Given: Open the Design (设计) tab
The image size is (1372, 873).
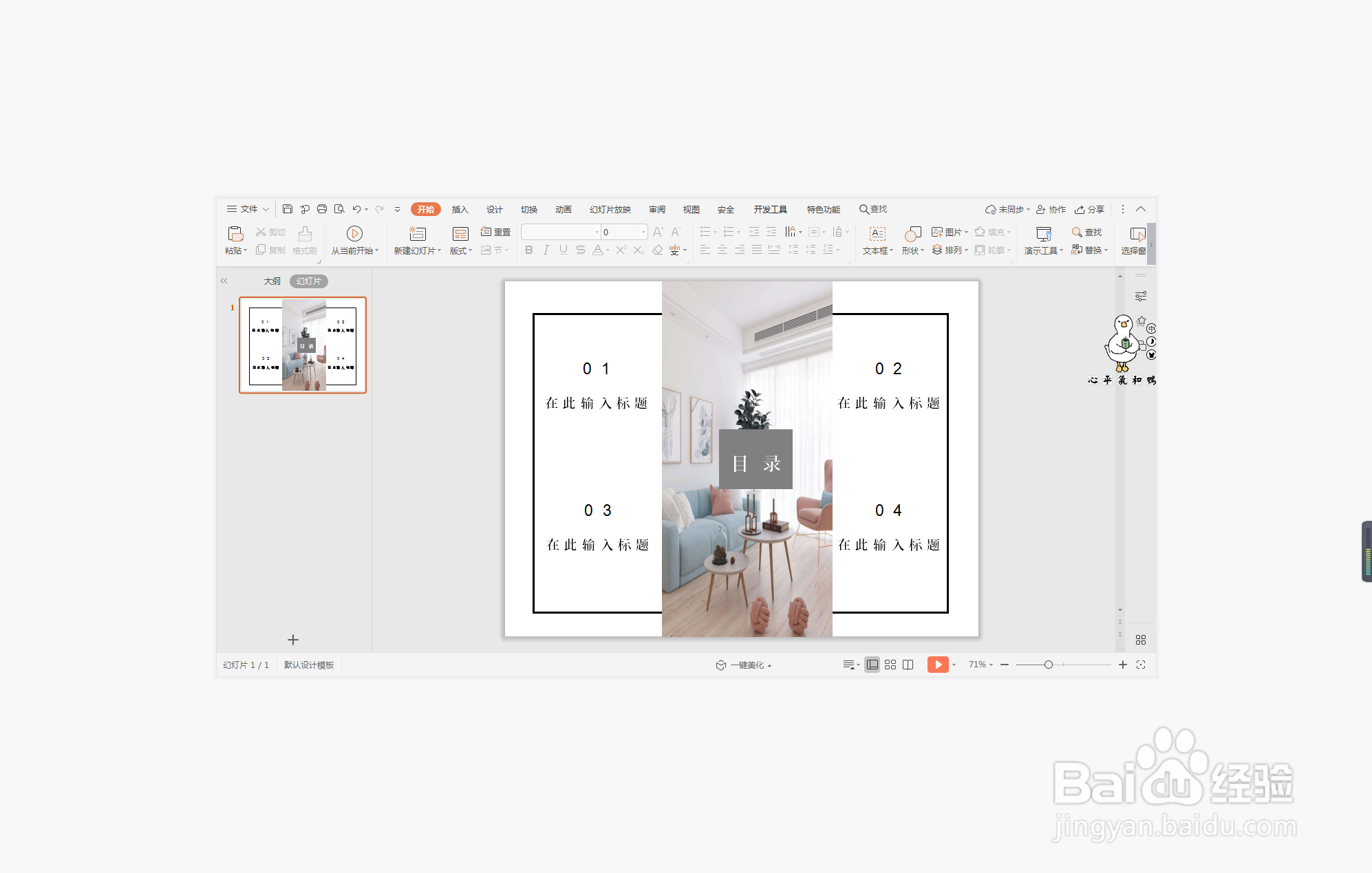Looking at the screenshot, I should click(x=495, y=209).
